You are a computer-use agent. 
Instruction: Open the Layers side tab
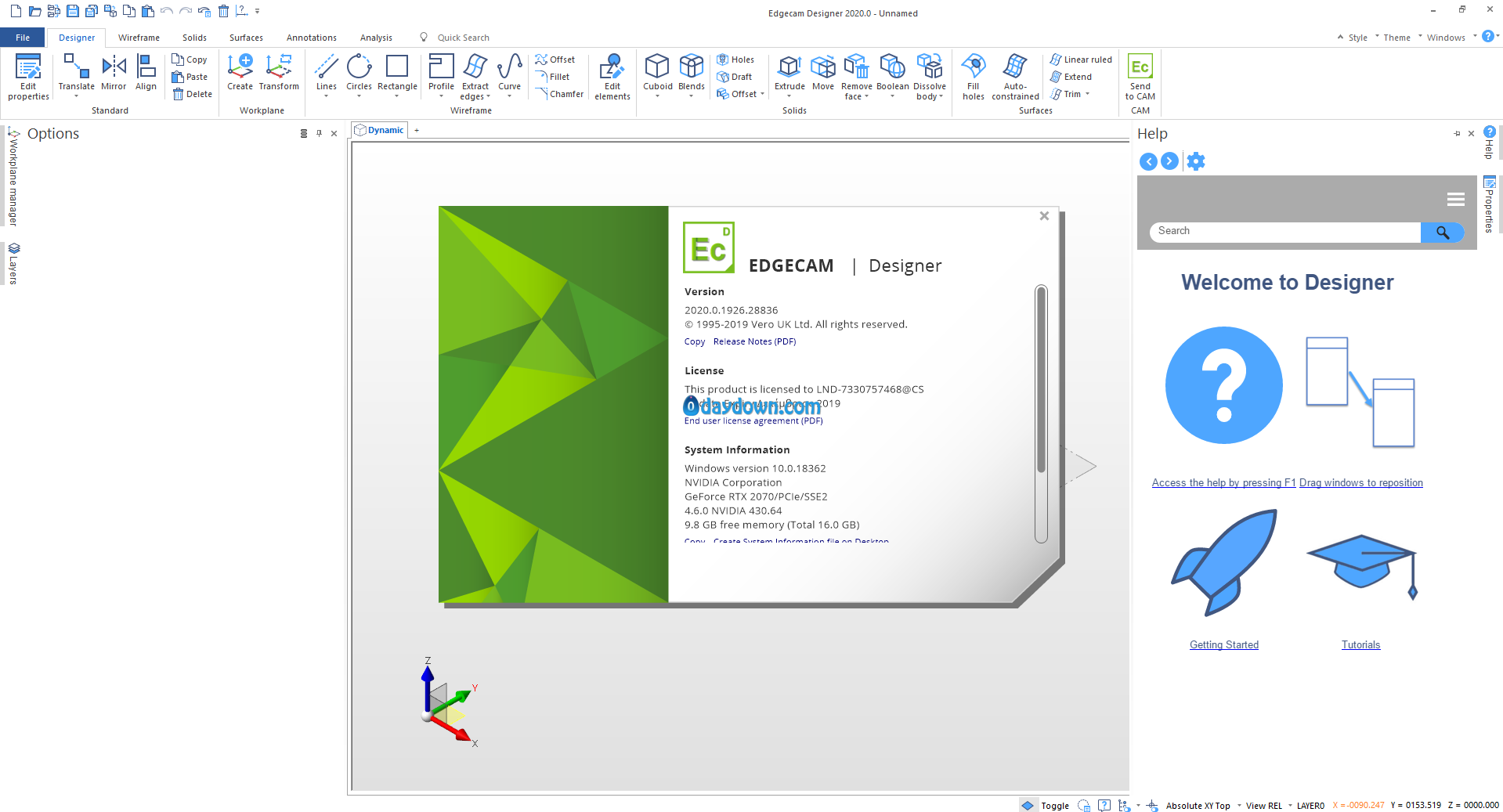tap(13, 263)
